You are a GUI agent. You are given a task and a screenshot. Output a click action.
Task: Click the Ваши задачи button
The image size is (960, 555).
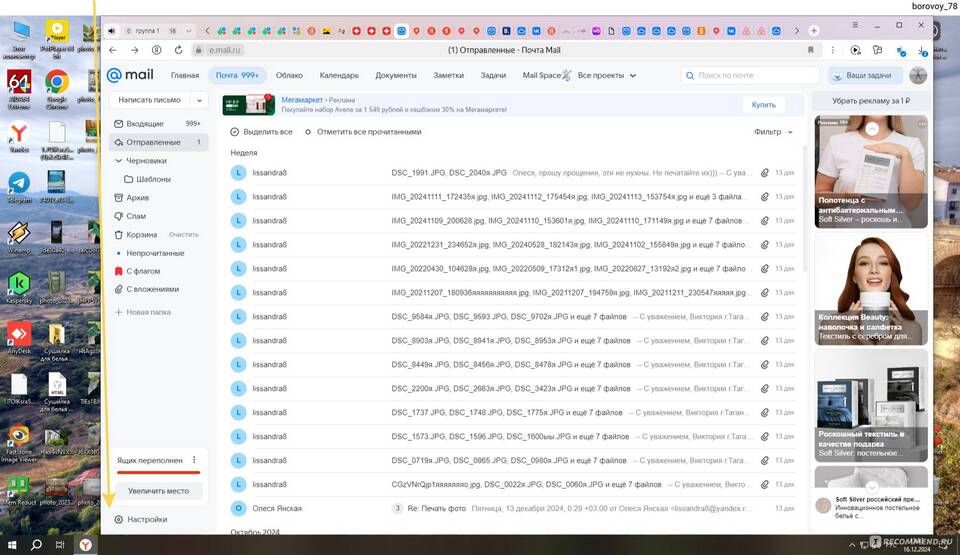[x=866, y=75]
